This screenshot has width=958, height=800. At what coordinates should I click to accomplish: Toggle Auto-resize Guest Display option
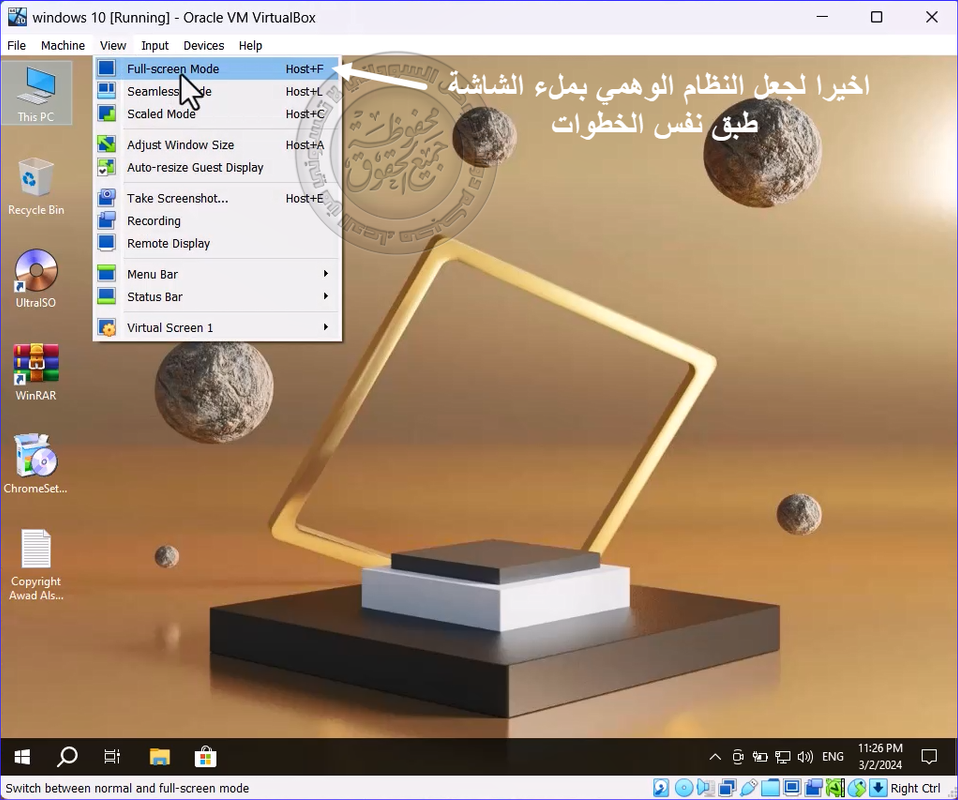[195, 168]
